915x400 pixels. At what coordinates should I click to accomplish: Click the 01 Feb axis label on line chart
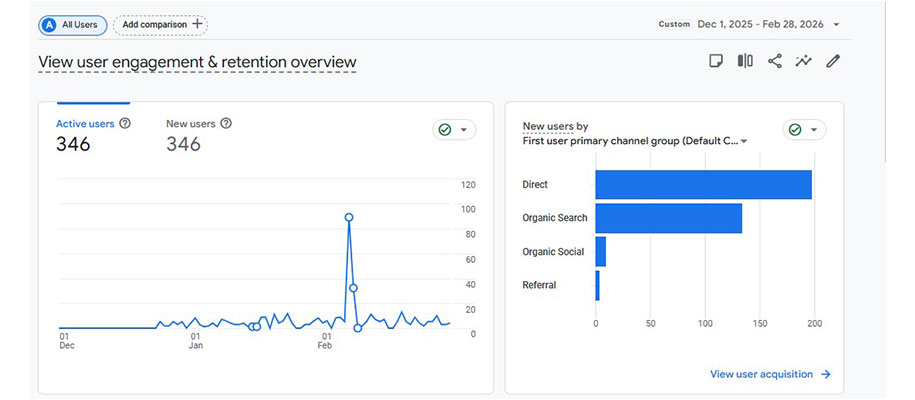(x=325, y=341)
